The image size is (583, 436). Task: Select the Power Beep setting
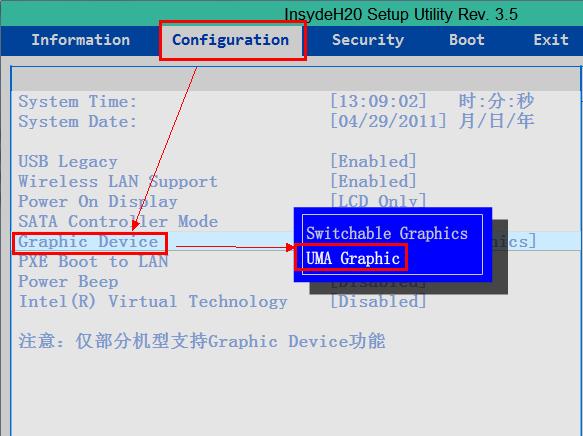coord(68,282)
